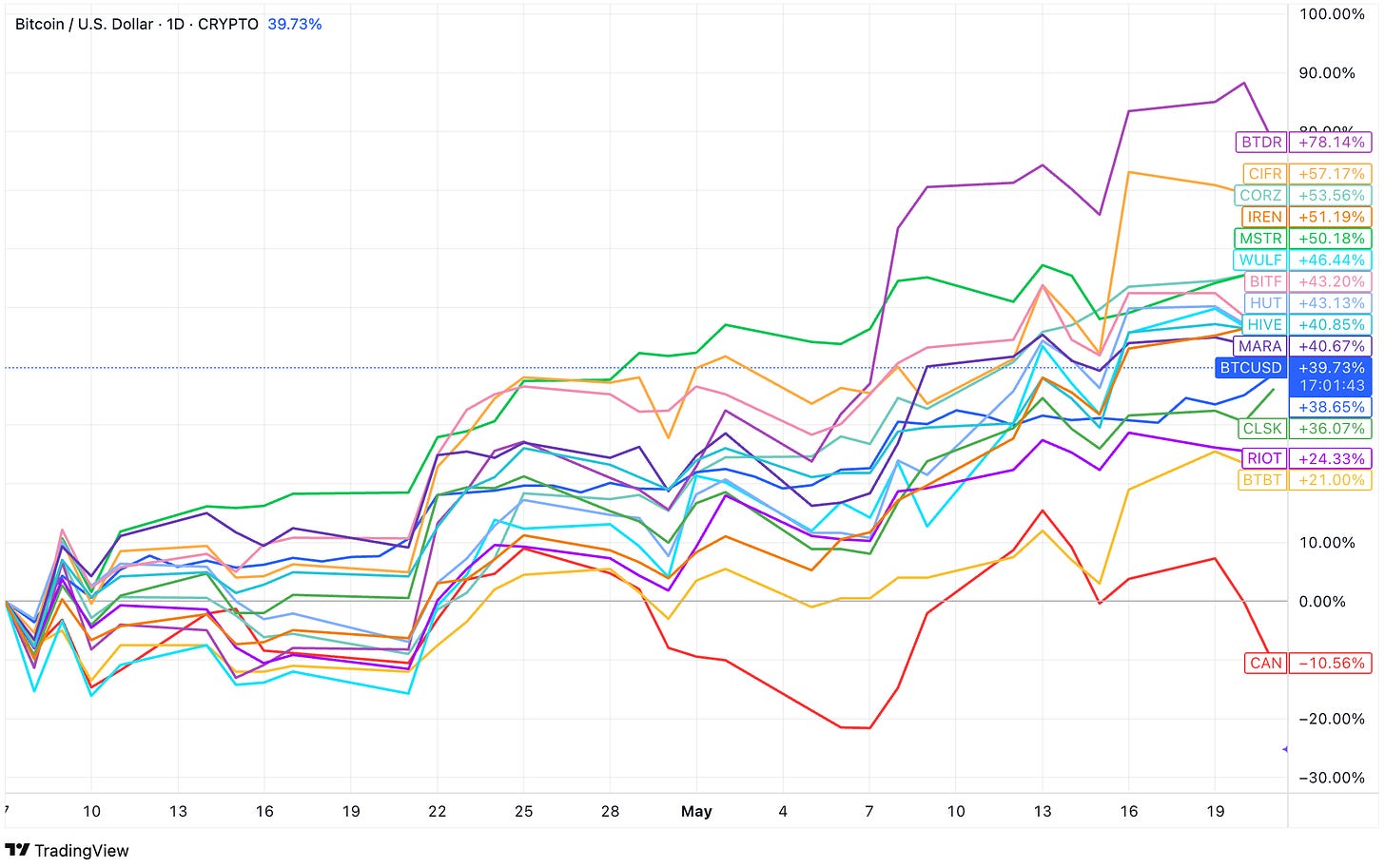This screenshot has height=868, width=1385.
Task: Click the +38.65% value label
Action: tap(1331, 407)
